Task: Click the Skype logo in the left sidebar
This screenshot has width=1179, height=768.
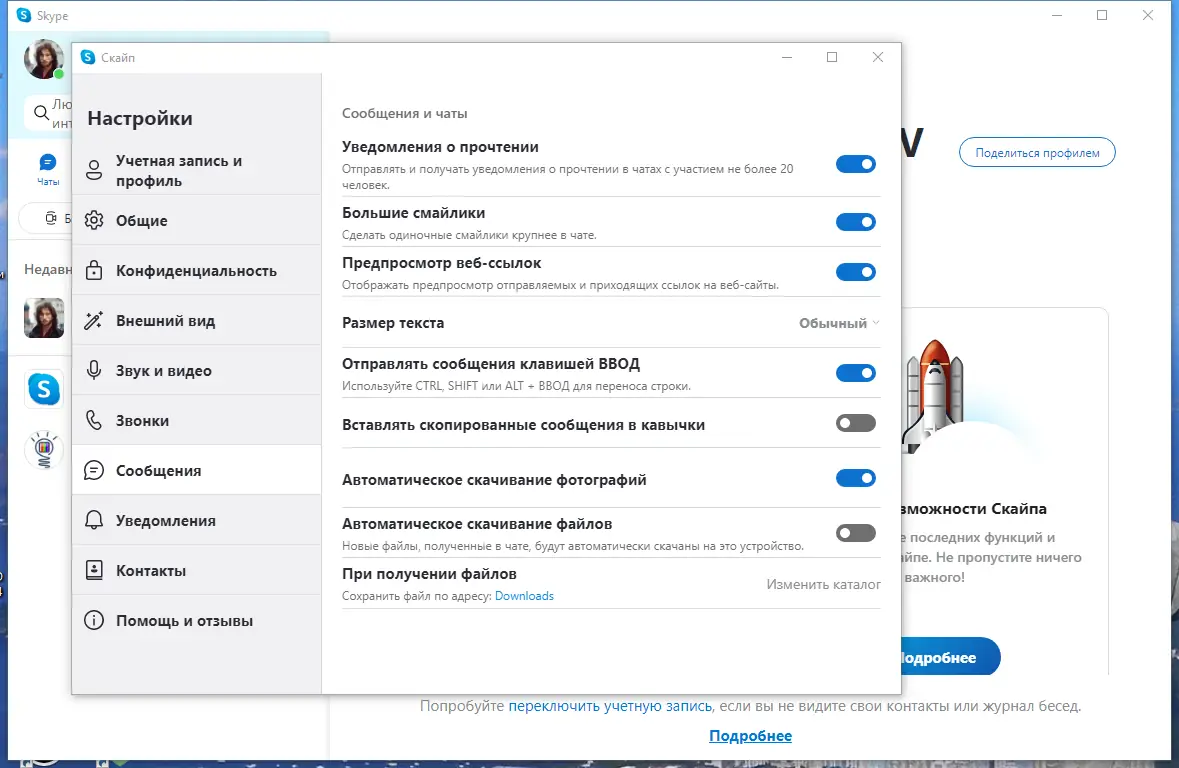Action: pos(44,389)
